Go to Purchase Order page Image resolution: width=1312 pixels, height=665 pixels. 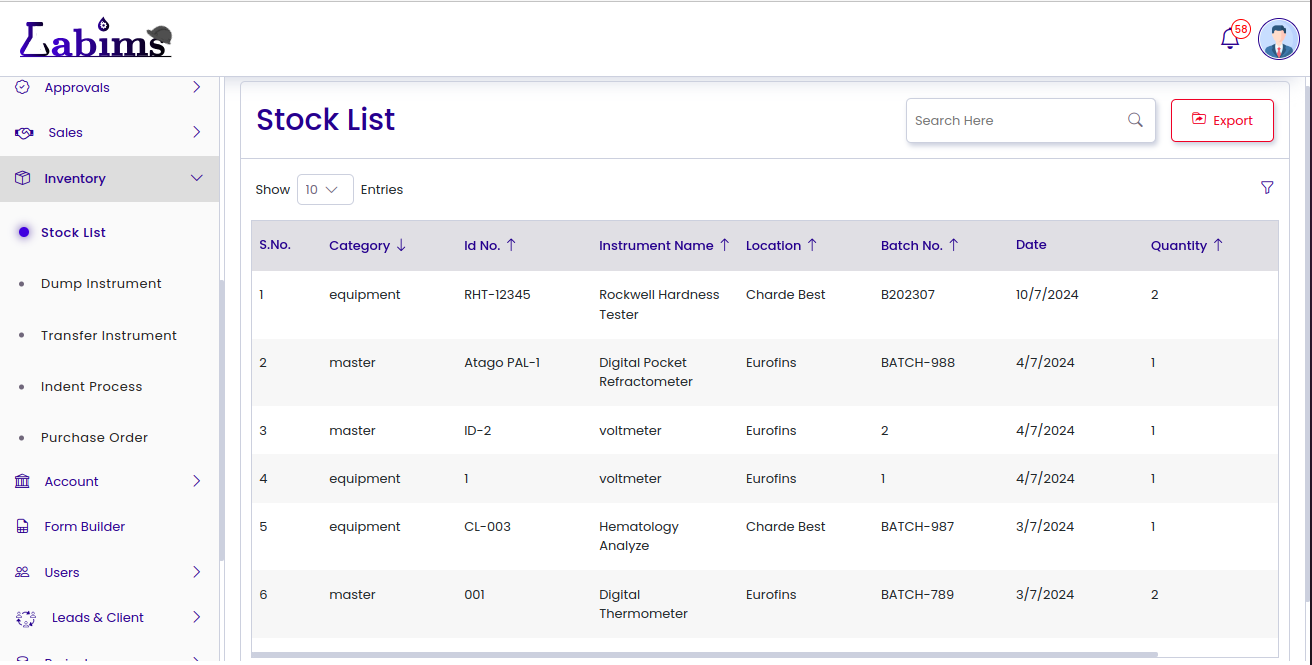pyautogui.click(x=94, y=437)
